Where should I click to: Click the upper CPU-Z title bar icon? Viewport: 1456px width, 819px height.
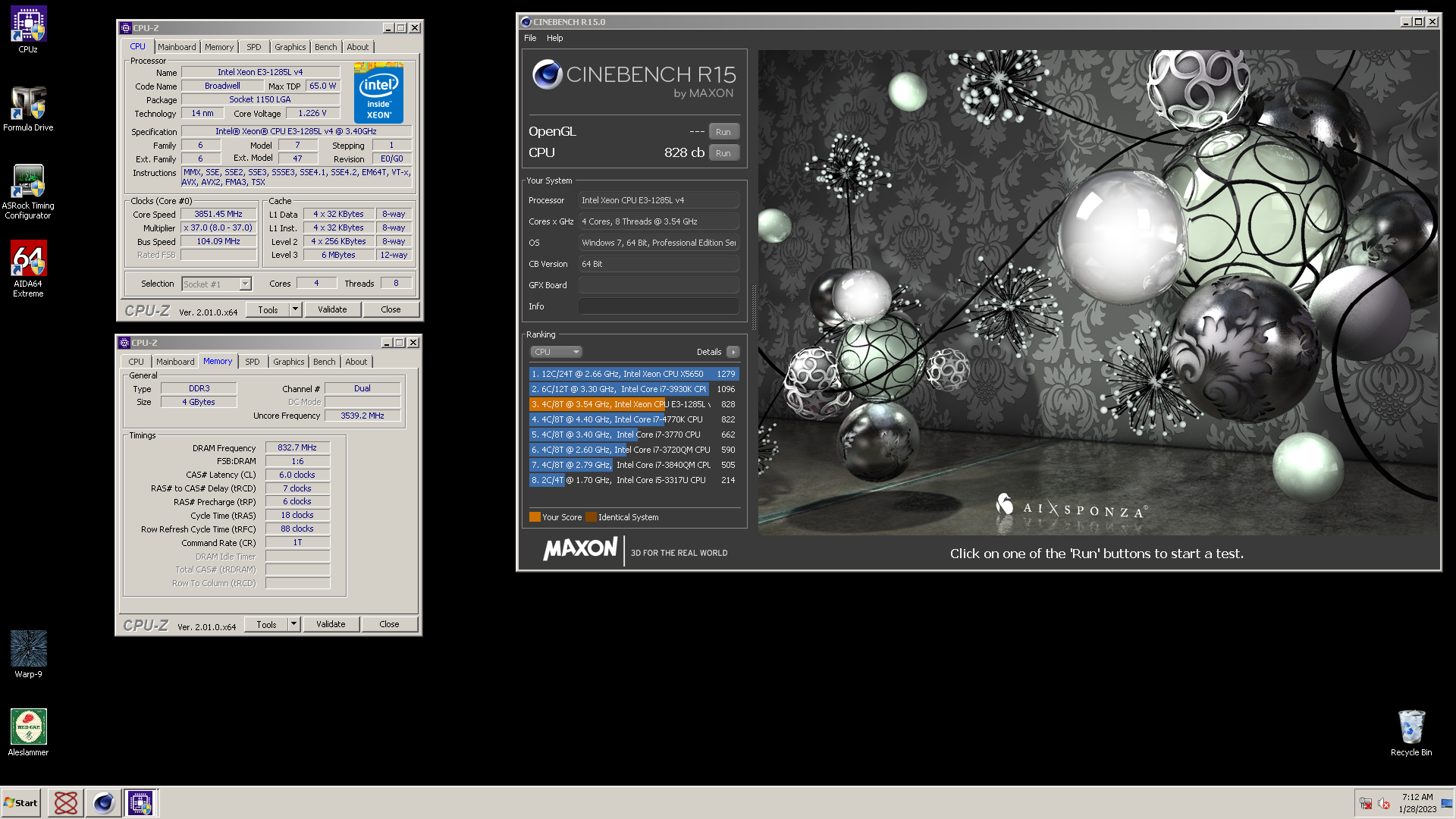(126, 28)
